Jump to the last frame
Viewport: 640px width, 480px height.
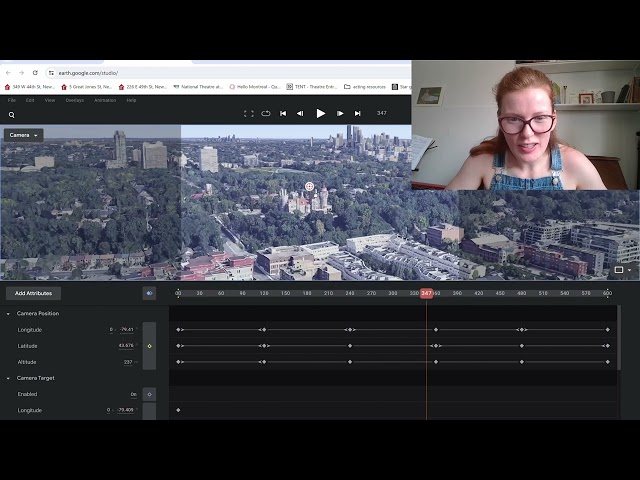[358, 113]
